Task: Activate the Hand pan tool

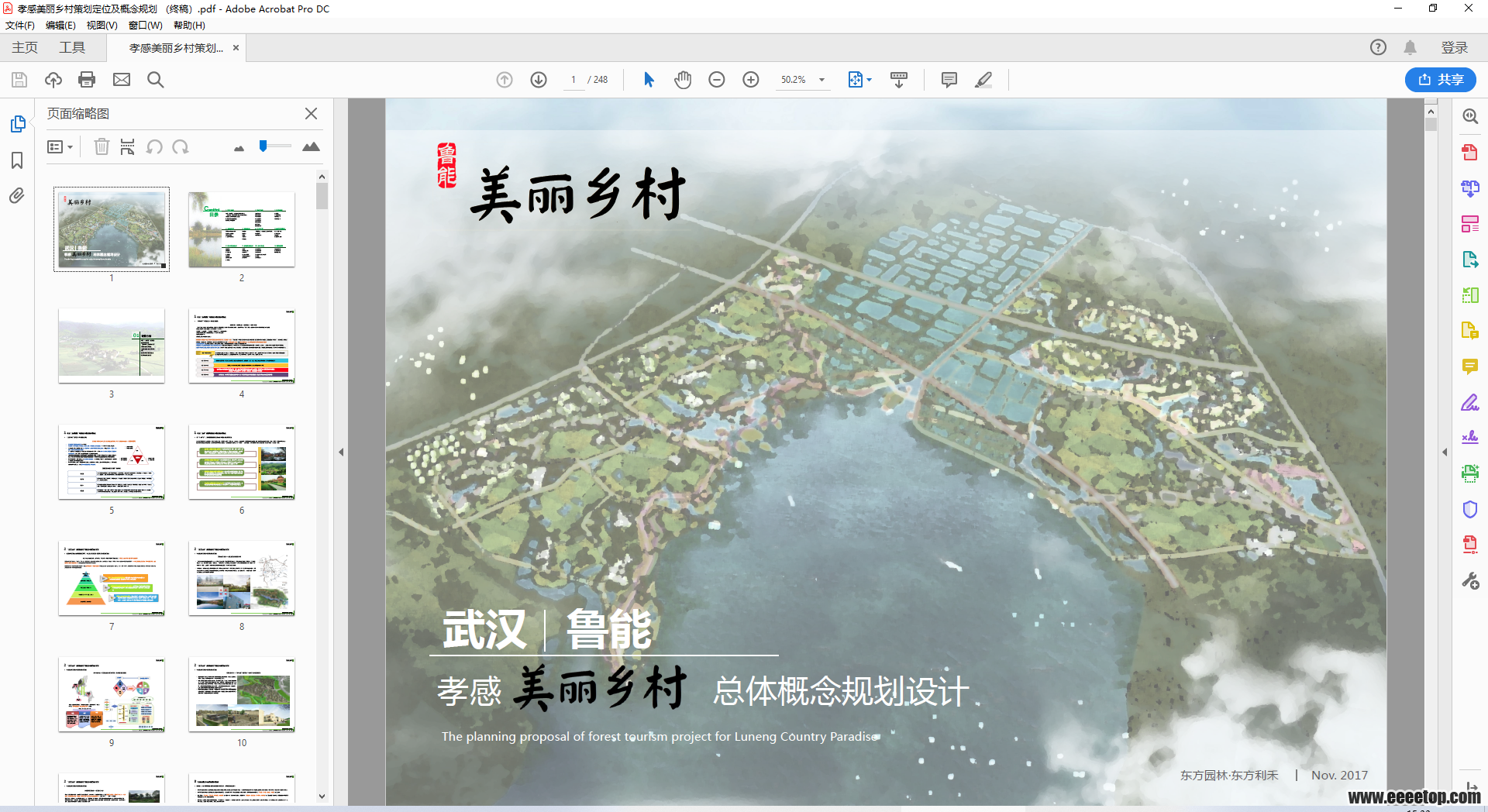Action: point(683,80)
